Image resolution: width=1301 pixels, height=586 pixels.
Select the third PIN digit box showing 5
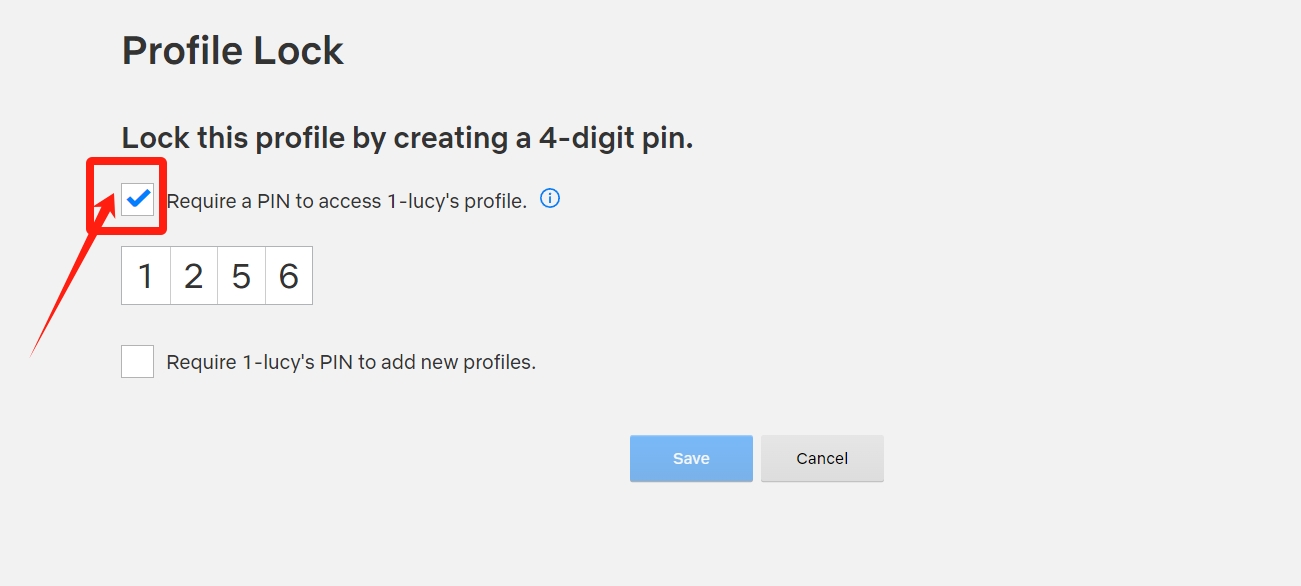[241, 276]
